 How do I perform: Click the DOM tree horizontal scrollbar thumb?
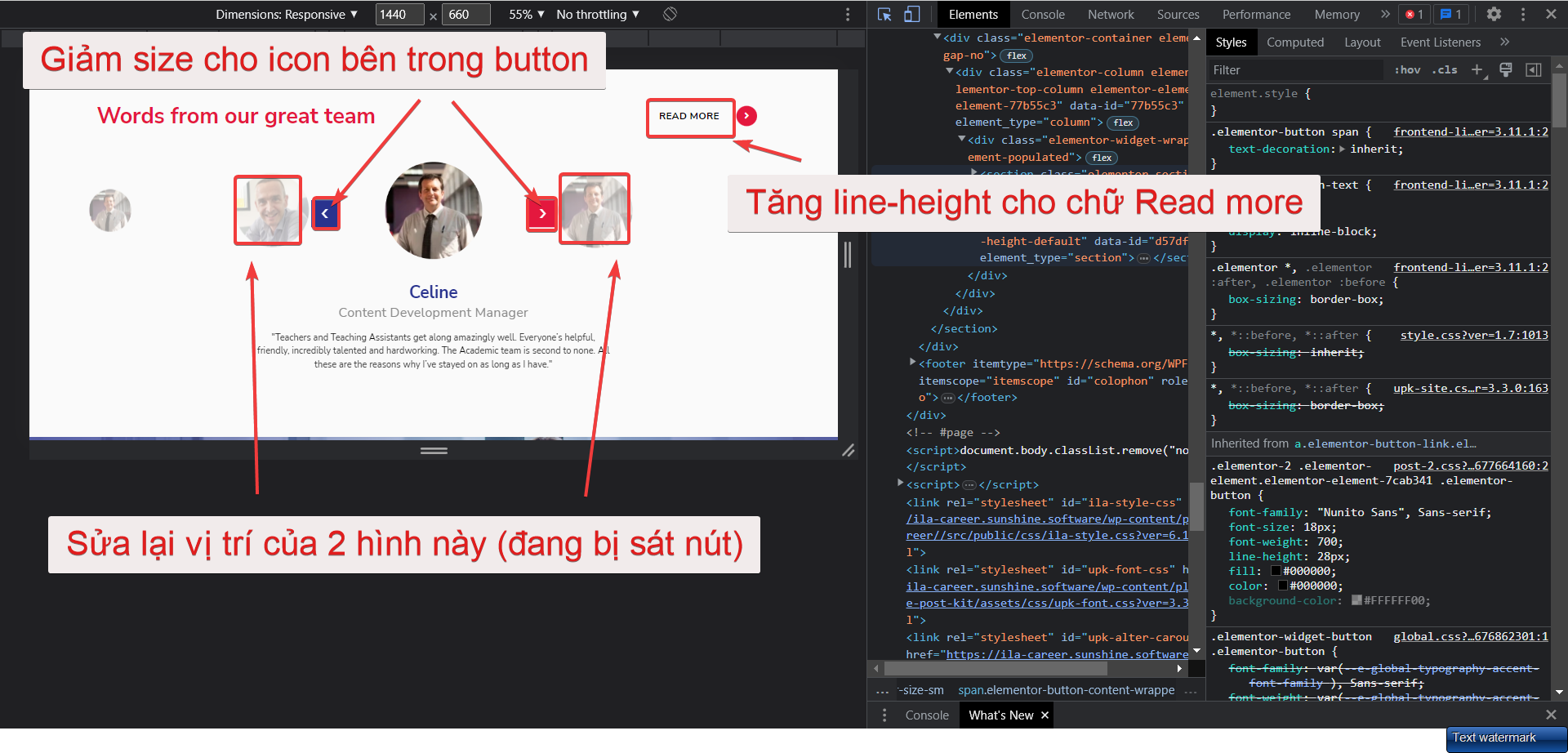click(996, 668)
